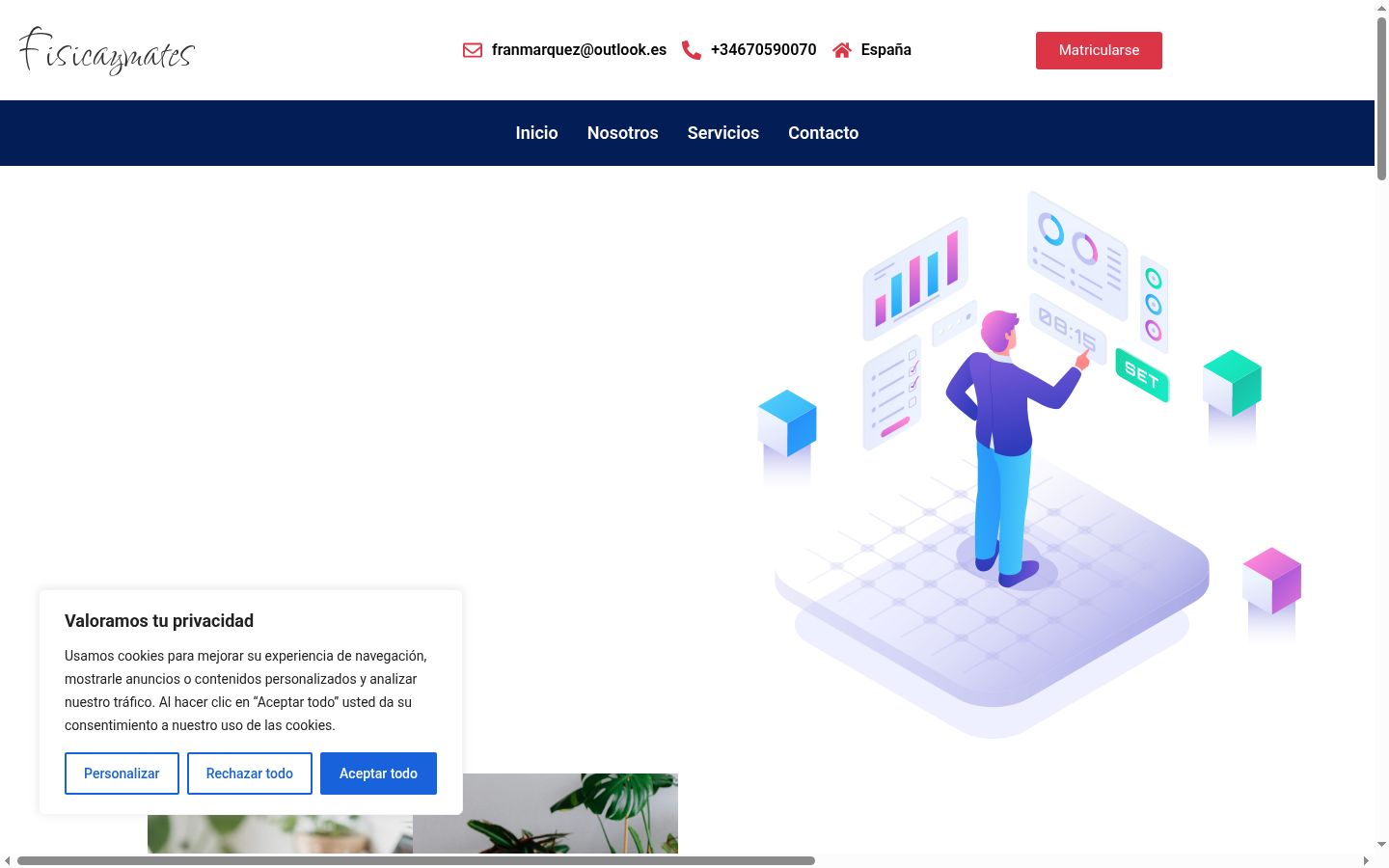Viewport: 1389px width, 868px height.
Task: Click the red envelope email icon
Action: [473, 50]
